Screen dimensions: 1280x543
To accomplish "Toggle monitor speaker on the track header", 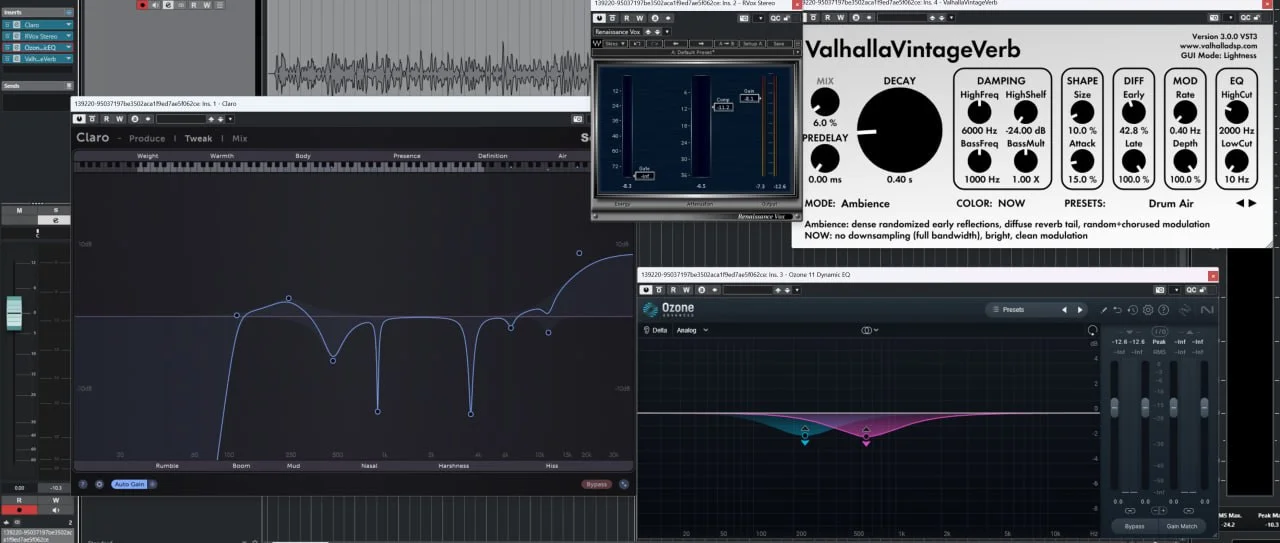I will click(155, 5).
